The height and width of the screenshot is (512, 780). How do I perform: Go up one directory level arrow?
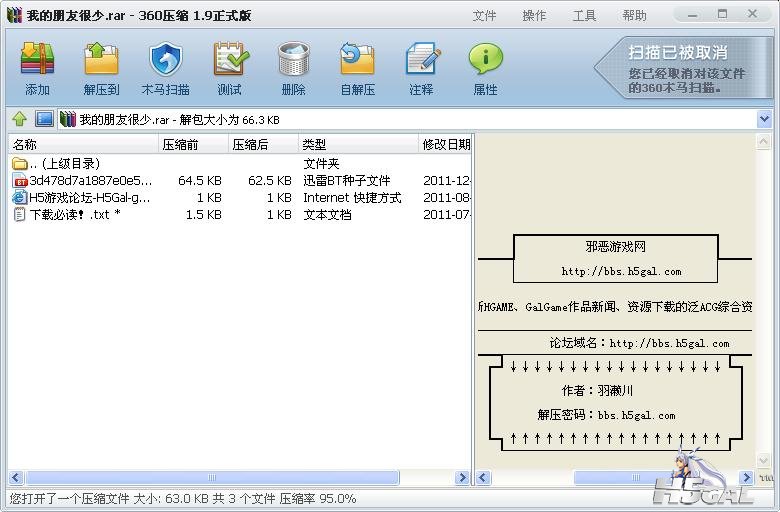coord(19,119)
